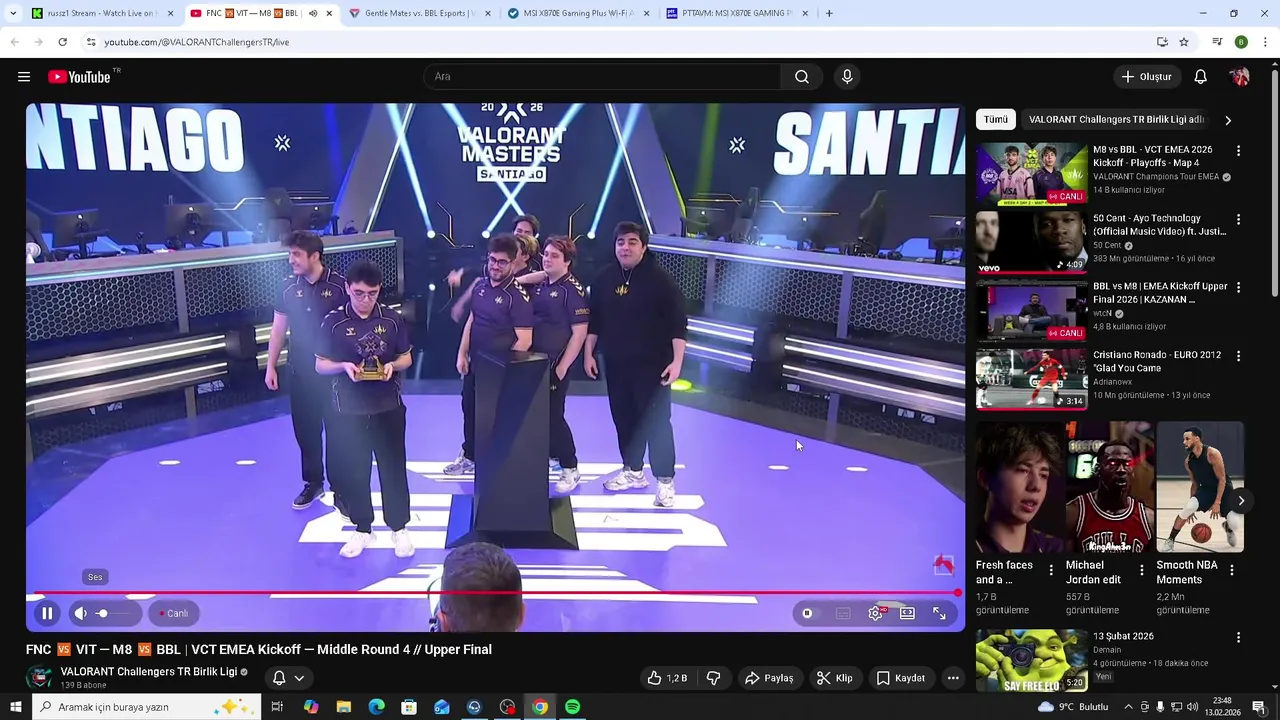Select the VALORANT Challengers TR Birlik Ligi chip
Image resolution: width=1280 pixels, height=720 pixels.
(x=1116, y=119)
